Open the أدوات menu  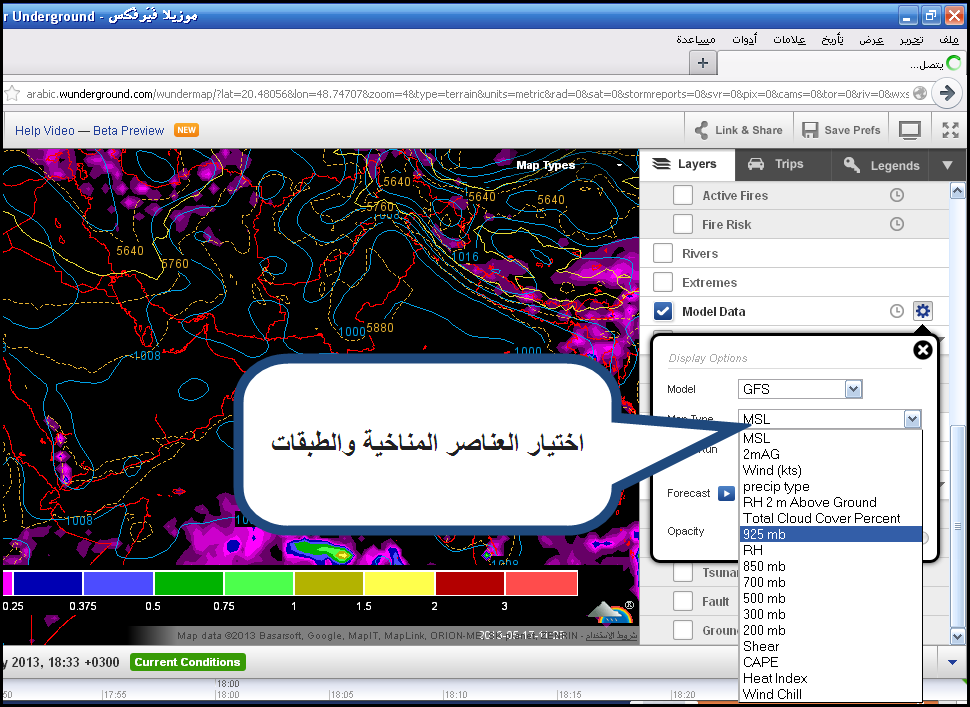tap(744, 40)
